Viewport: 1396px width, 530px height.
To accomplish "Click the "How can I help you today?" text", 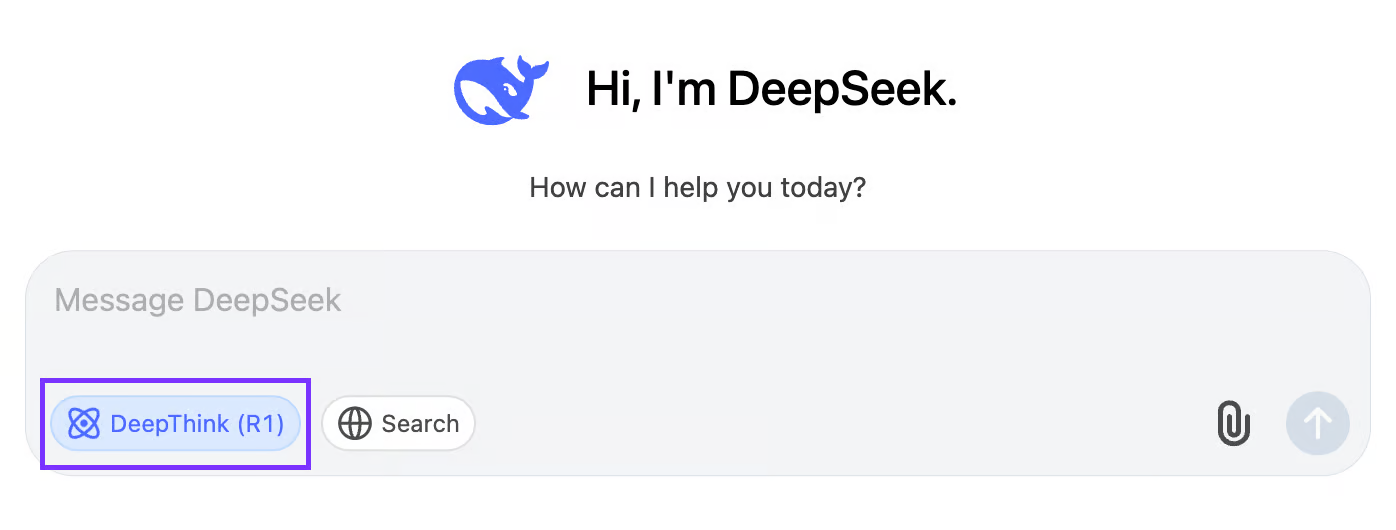I will point(697,188).
